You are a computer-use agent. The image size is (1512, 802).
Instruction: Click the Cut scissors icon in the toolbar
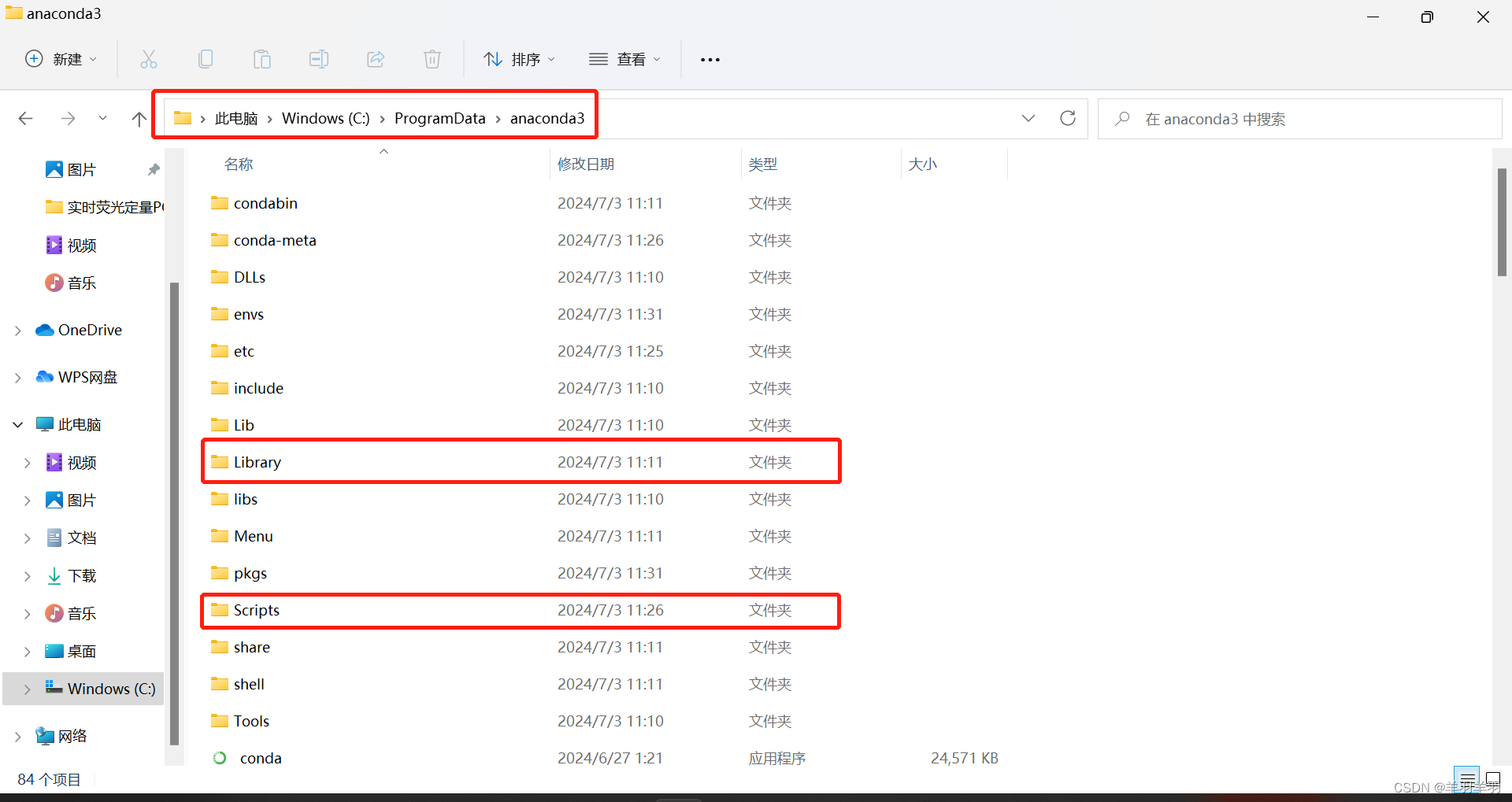[149, 59]
